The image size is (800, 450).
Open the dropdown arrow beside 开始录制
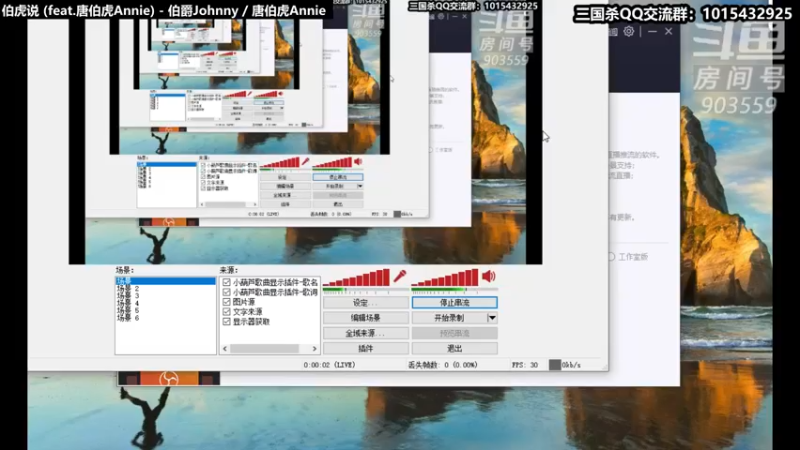point(492,318)
